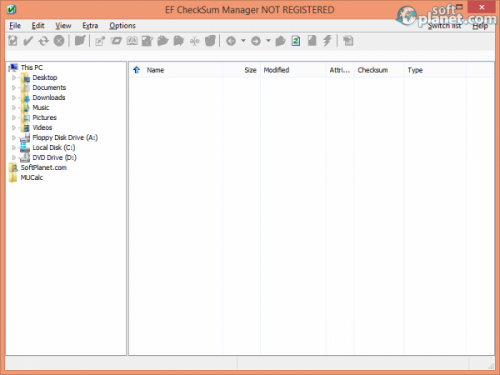Open the Edit menu
This screenshot has width=500, height=375.
(38, 26)
